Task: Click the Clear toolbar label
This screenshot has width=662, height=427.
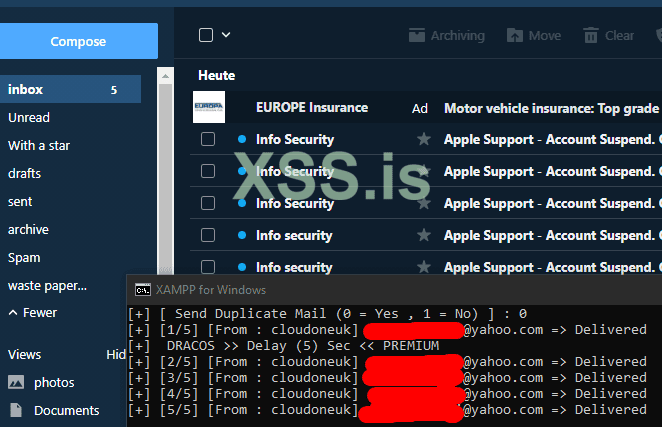Action: click(x=619, y=36)
